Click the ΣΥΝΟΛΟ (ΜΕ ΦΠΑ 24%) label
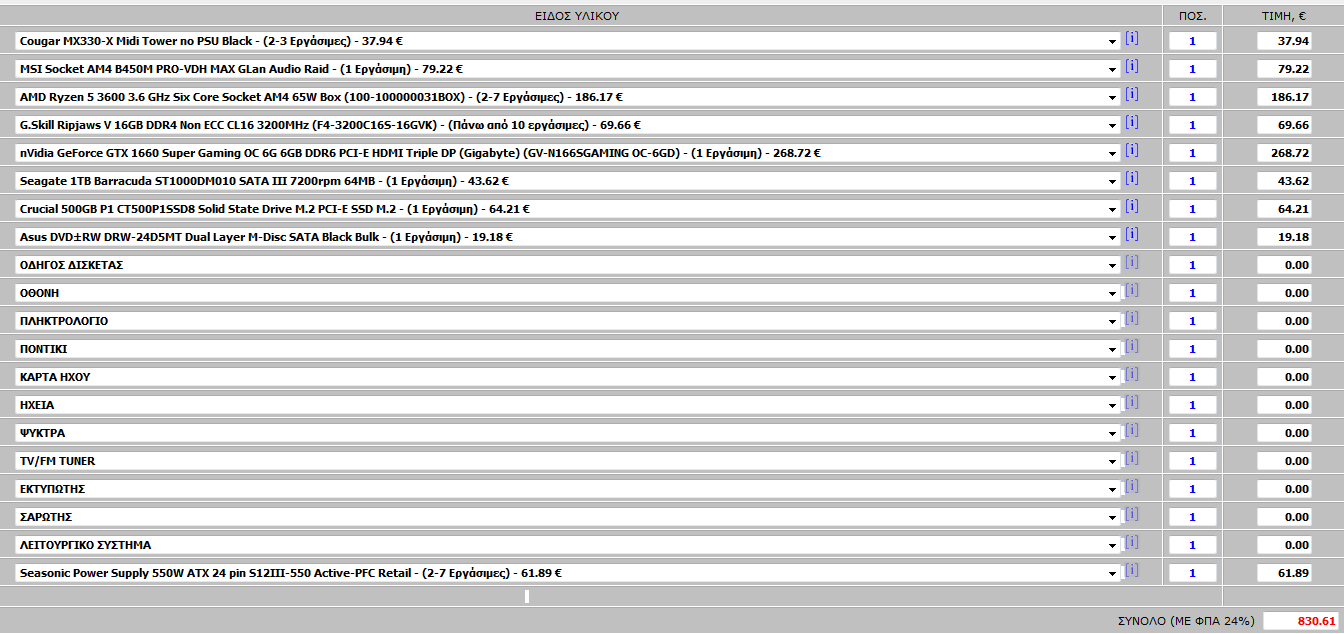The image size is (1344, 634). tap(1185, 621)
